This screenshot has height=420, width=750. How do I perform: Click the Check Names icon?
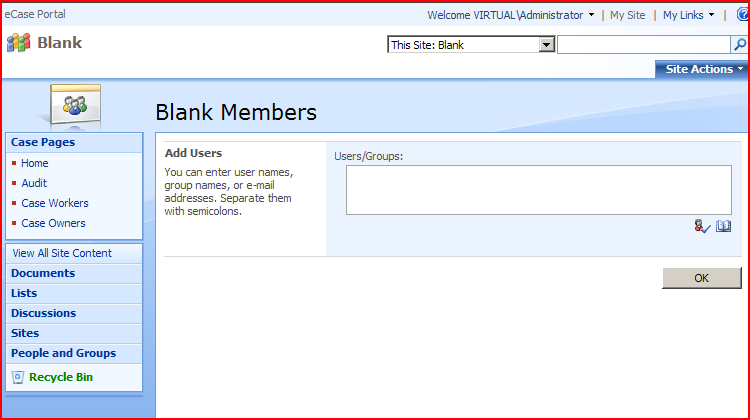[x=702, y=227]
